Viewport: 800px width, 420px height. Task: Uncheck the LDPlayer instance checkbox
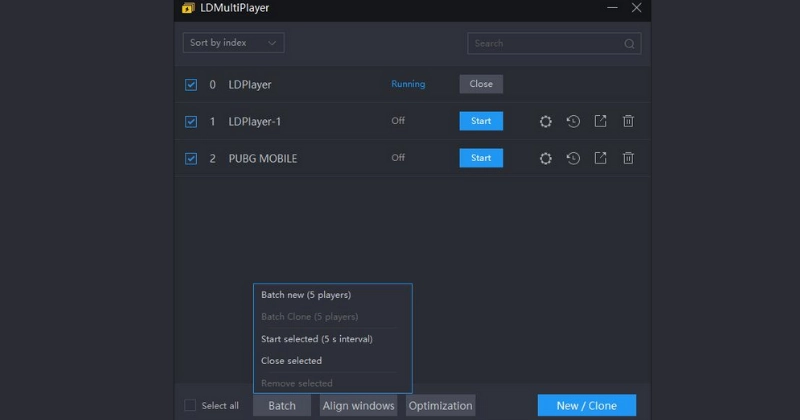click(191, 85)
